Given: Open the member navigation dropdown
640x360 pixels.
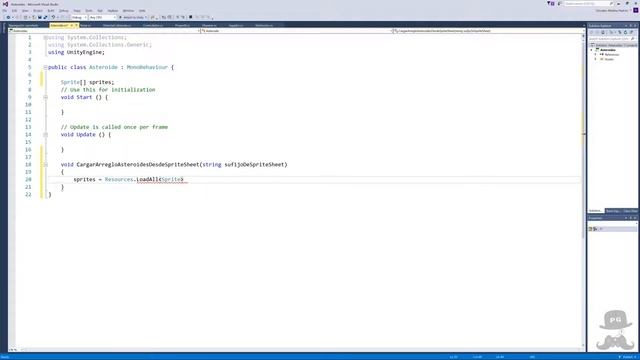Looking at the screenshot, I should (x=488, y=31).
